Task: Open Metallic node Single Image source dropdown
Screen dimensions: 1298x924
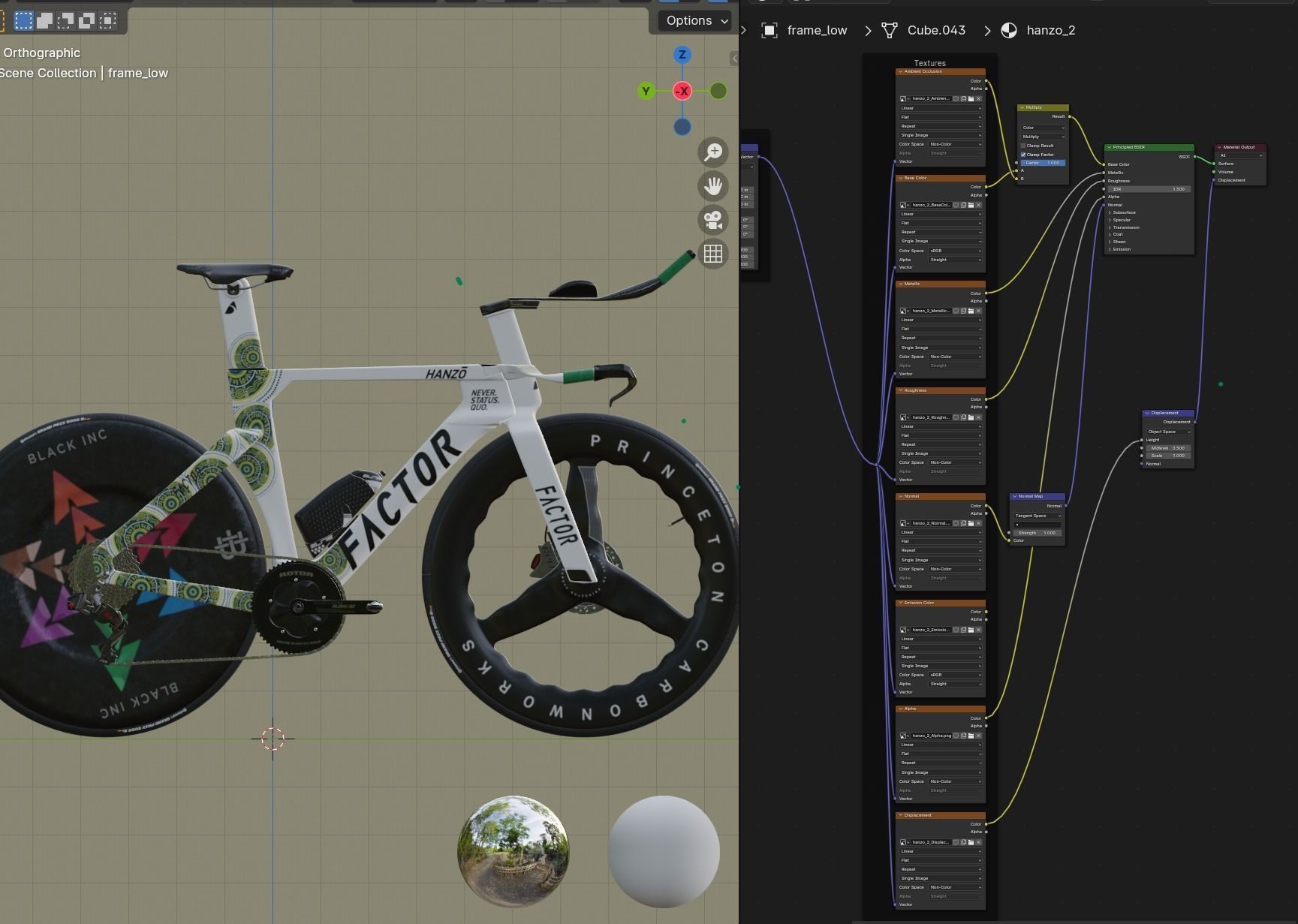Action: (941, 348)
